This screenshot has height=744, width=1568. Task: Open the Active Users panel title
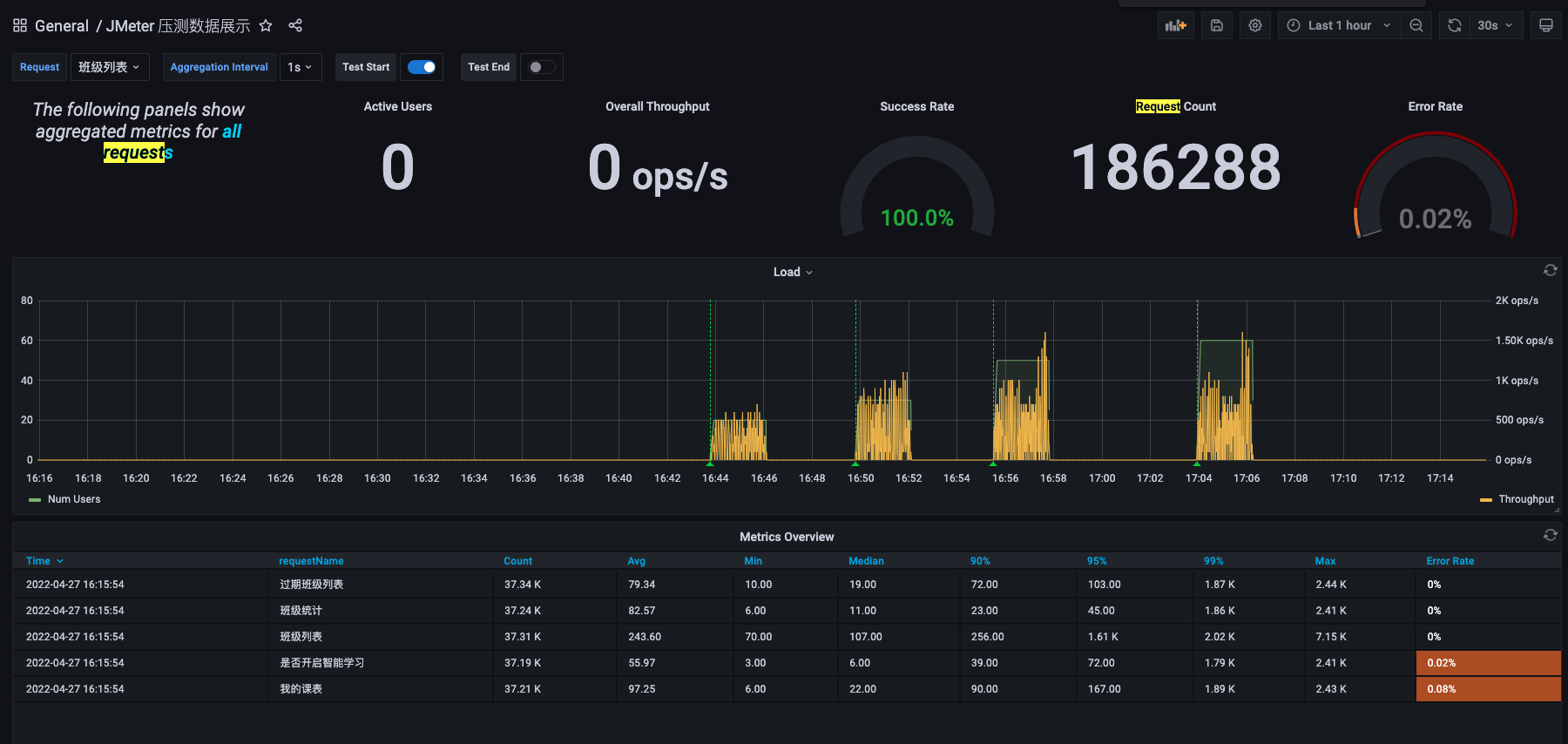point(398,106)
